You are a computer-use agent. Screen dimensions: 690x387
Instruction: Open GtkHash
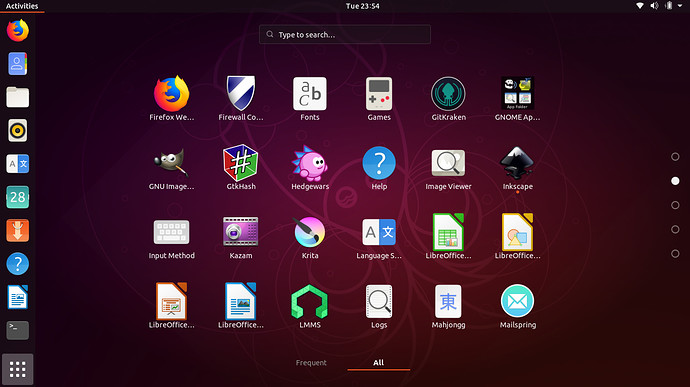[x=241, y=162]
